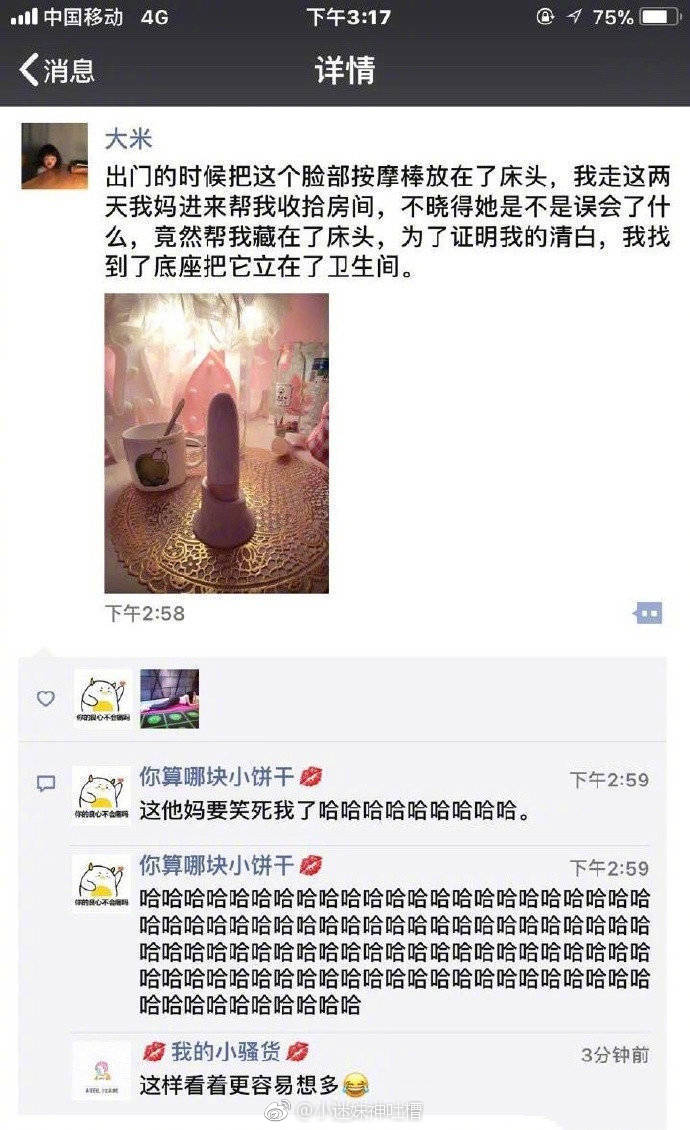Tap the signal strength bars icon

click(24, 17)
